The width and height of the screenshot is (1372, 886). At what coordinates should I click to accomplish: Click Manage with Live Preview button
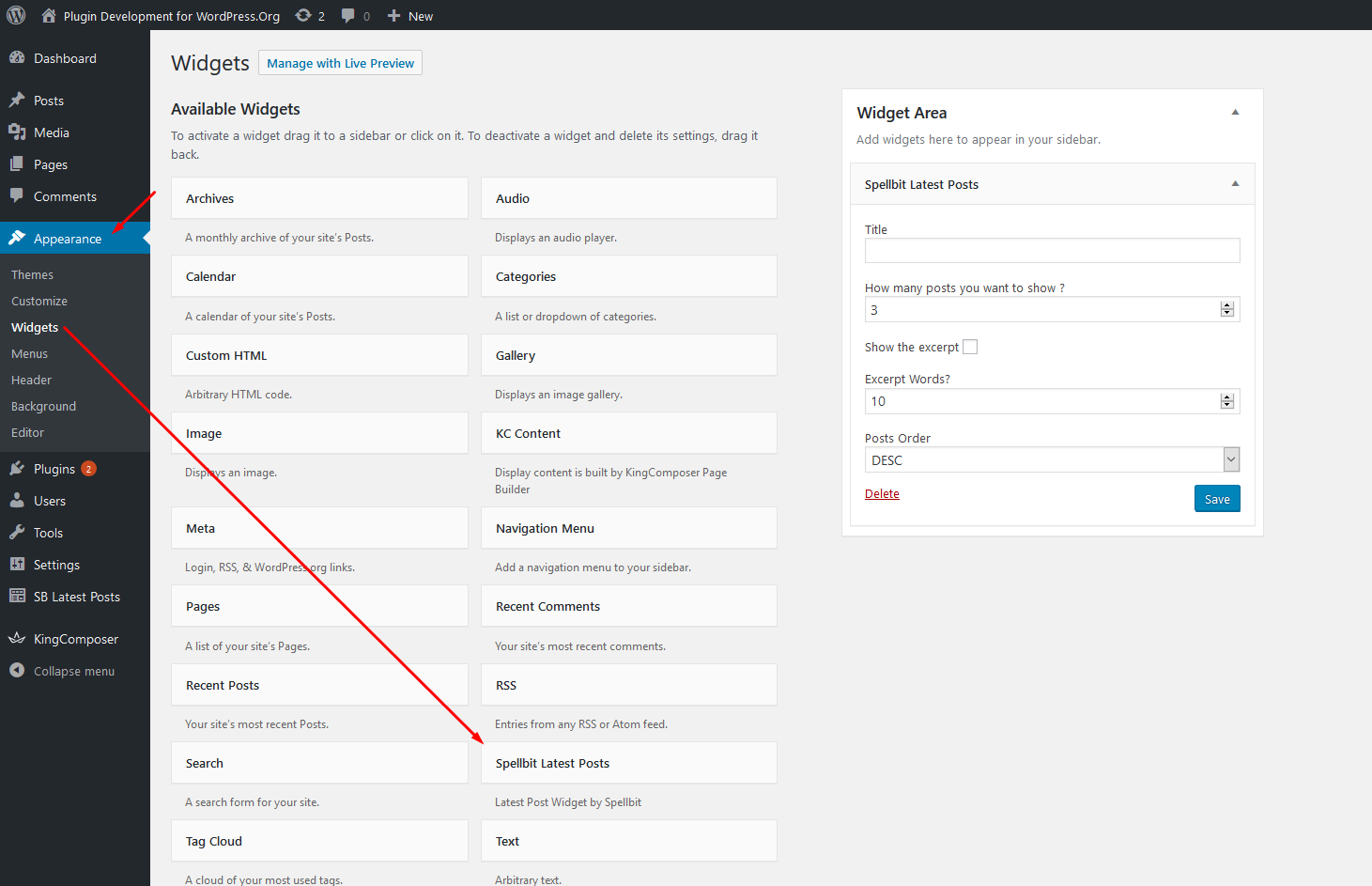pyautogui.click(x=340, y=63)
